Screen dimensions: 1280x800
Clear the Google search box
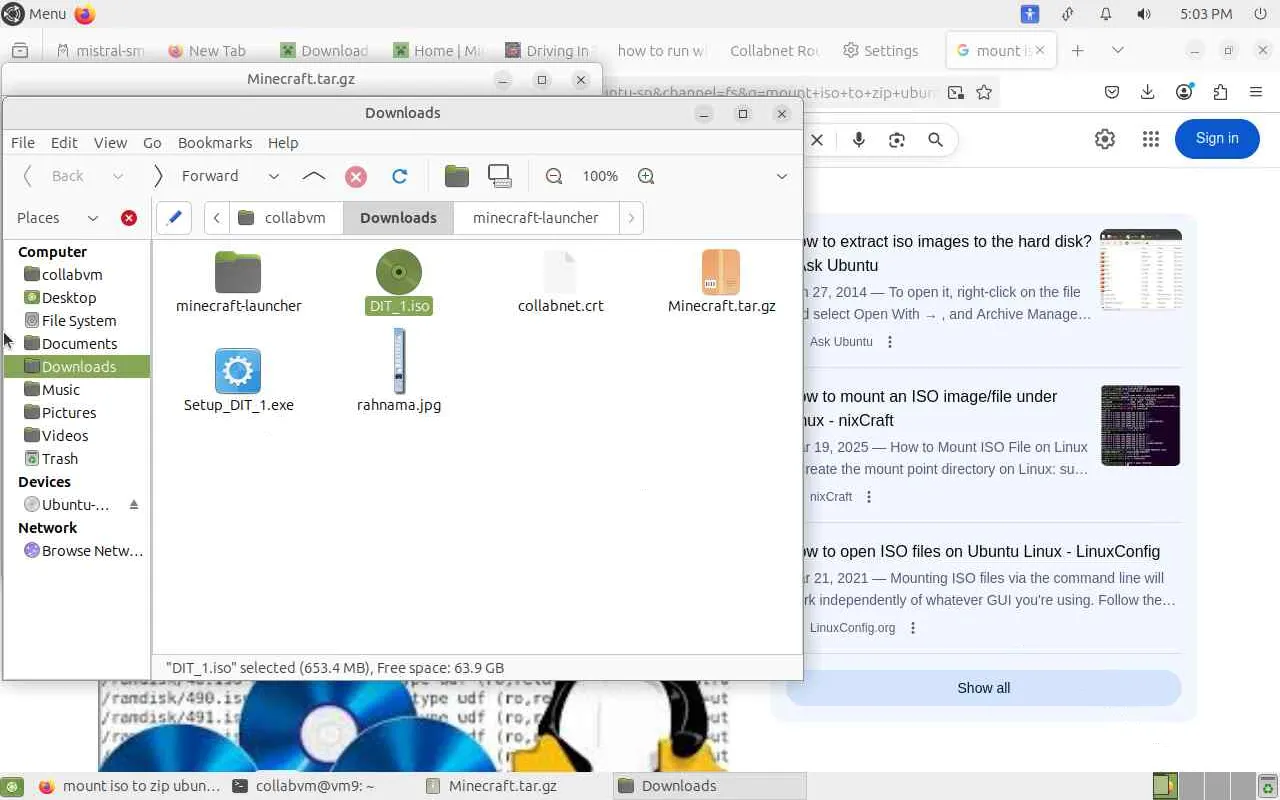coord(817,140)
